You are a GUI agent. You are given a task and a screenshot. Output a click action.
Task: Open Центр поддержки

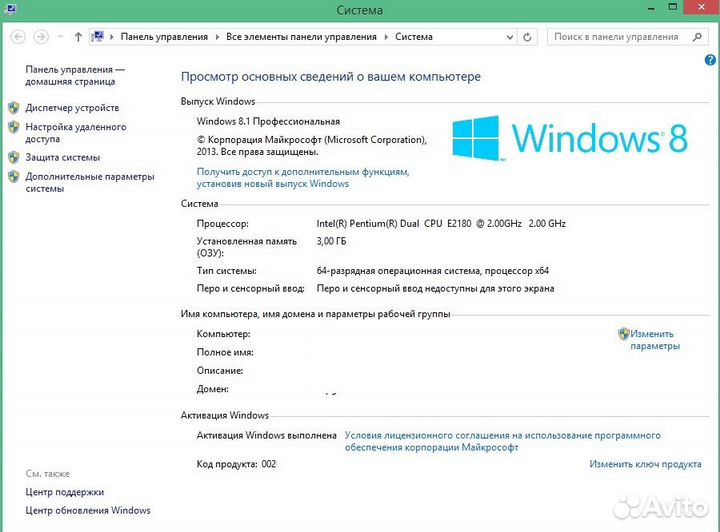point(65,492)
